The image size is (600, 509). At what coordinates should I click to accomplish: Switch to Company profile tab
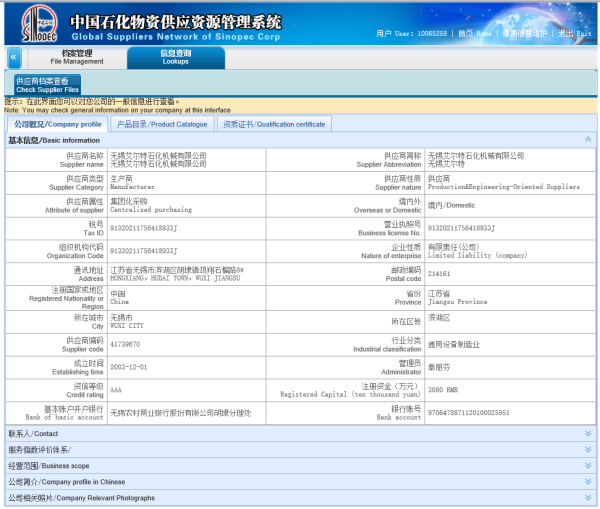(56, 124)
